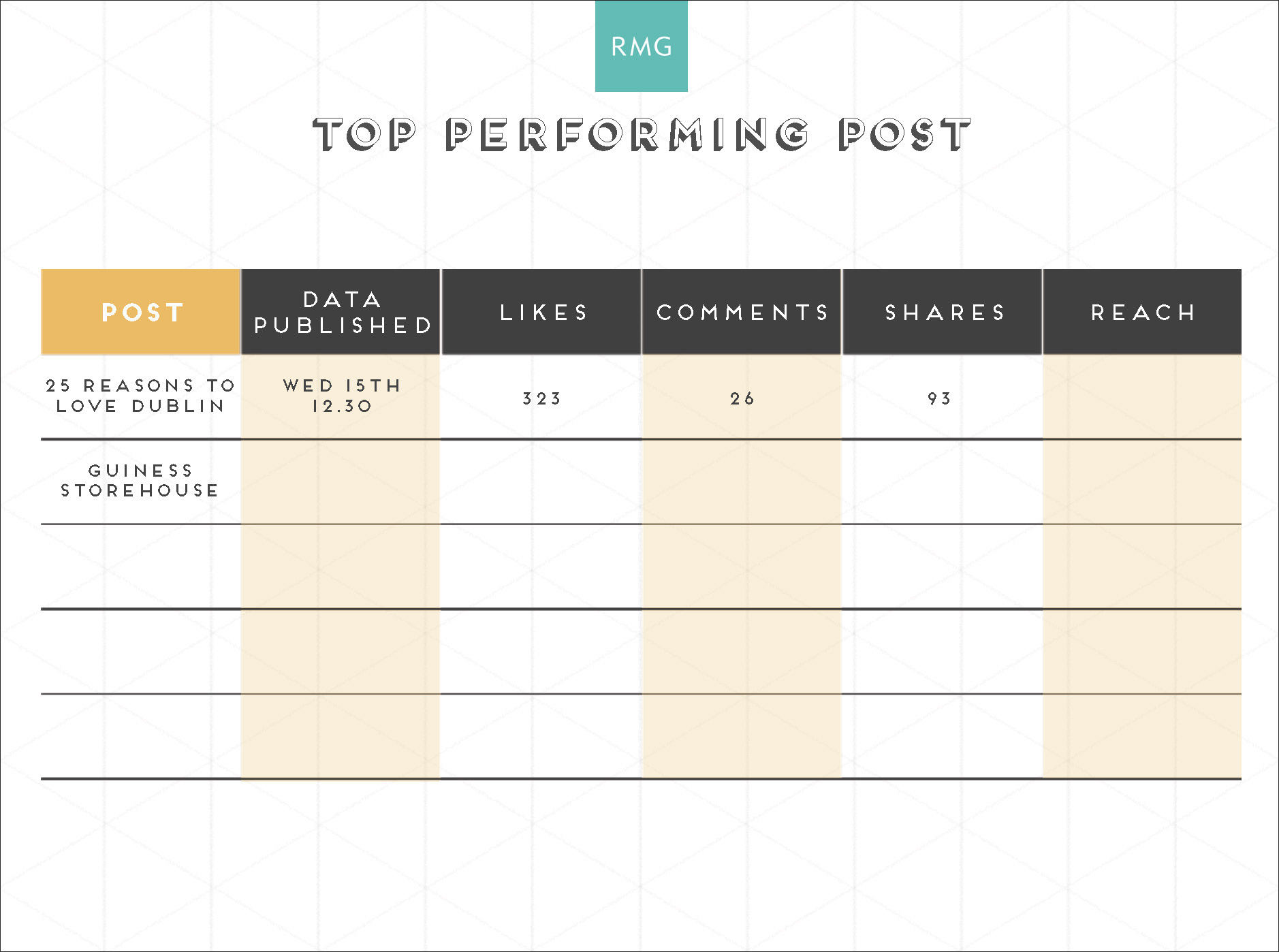Click the Shares column header
Viewport: 1279px width, 952px height.
[x=943, y=312]
